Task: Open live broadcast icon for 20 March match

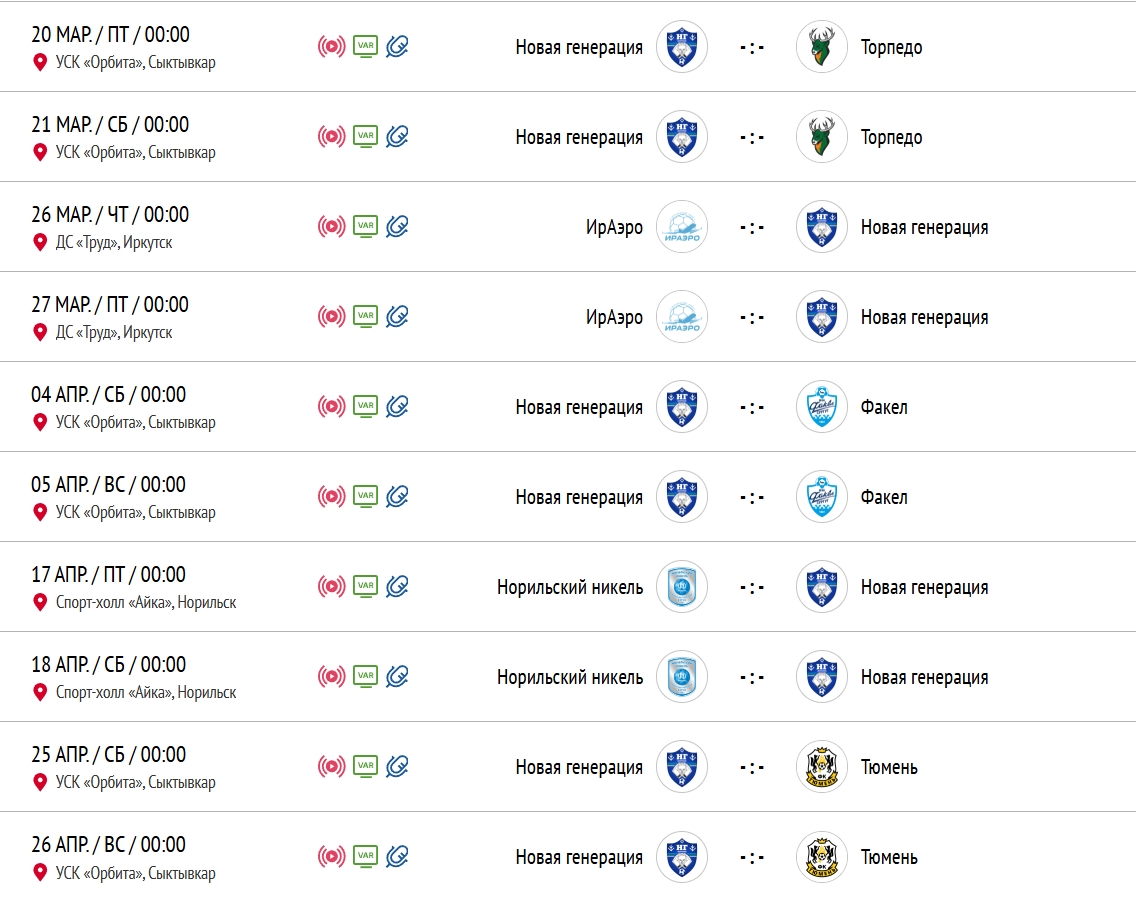Action: 331,47
